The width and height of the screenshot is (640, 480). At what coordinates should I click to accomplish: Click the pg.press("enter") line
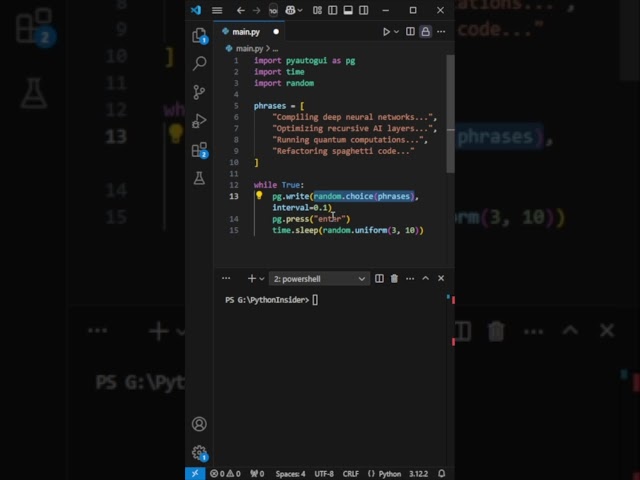(x=311, y=219)
